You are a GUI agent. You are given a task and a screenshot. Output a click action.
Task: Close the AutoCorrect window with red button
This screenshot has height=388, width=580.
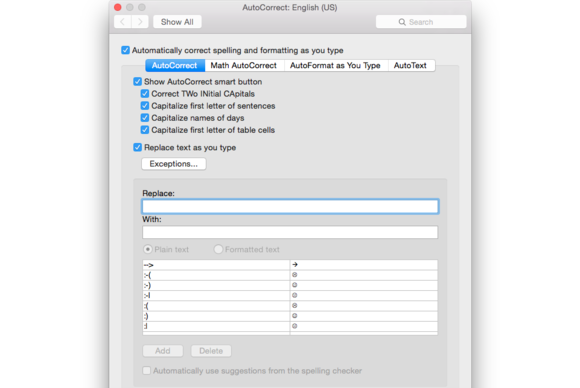tap(118, 7)
